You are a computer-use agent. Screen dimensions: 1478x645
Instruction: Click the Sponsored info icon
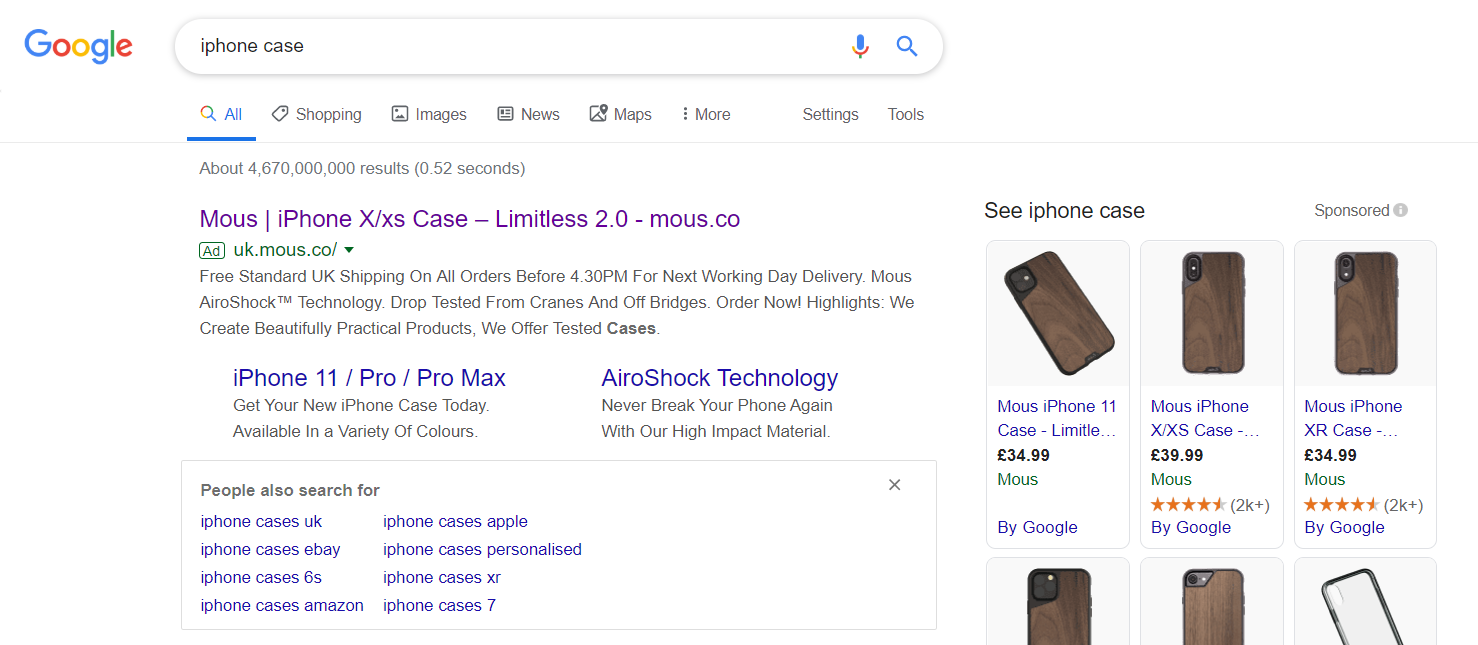[1401, 210]
